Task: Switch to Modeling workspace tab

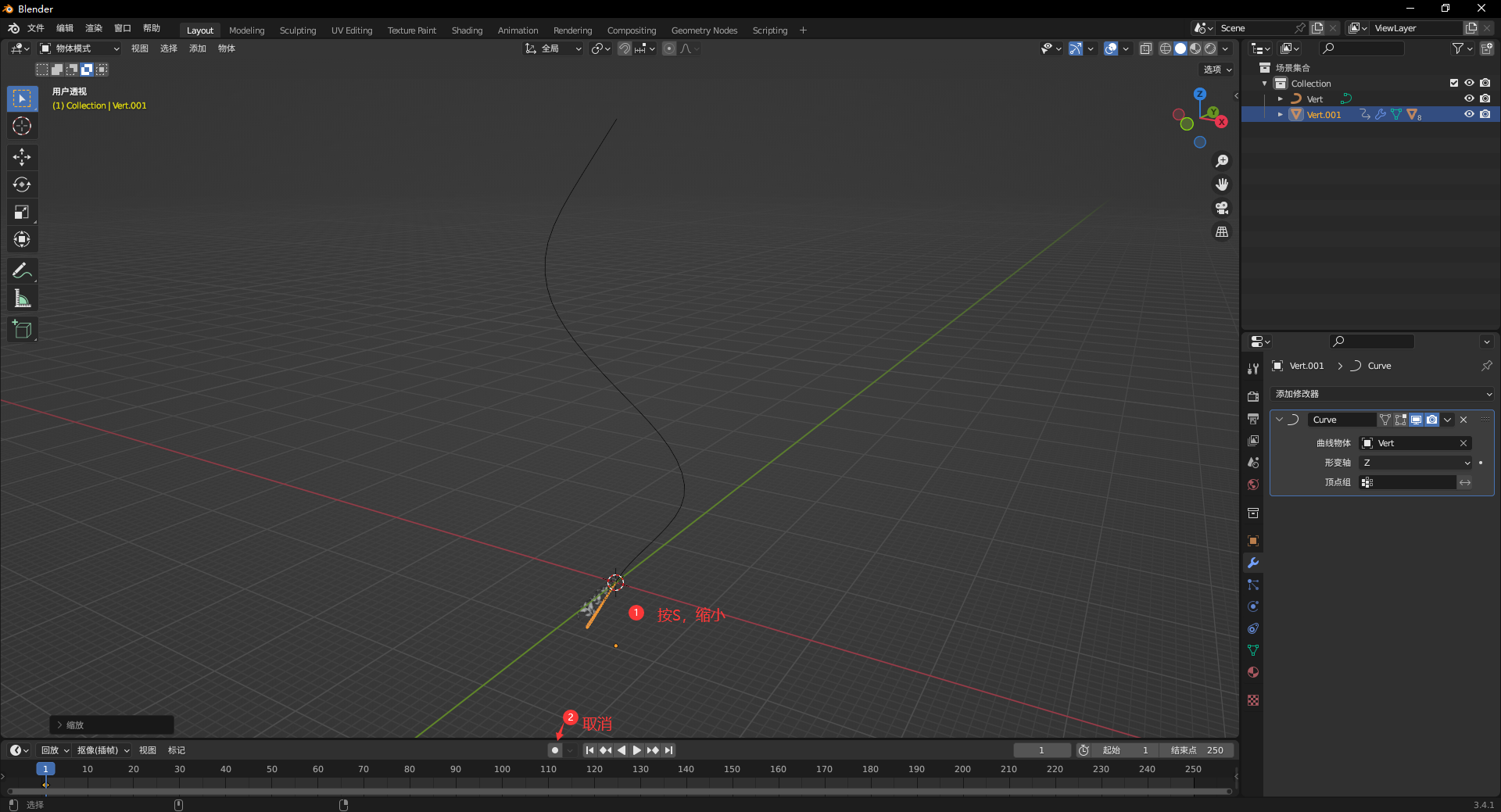Action: coord(247,30)
